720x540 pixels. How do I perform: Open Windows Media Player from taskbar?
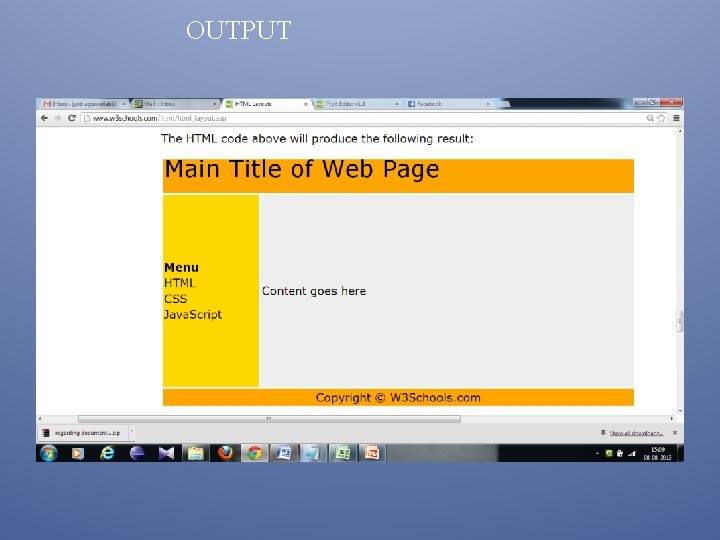pos(78,453)
